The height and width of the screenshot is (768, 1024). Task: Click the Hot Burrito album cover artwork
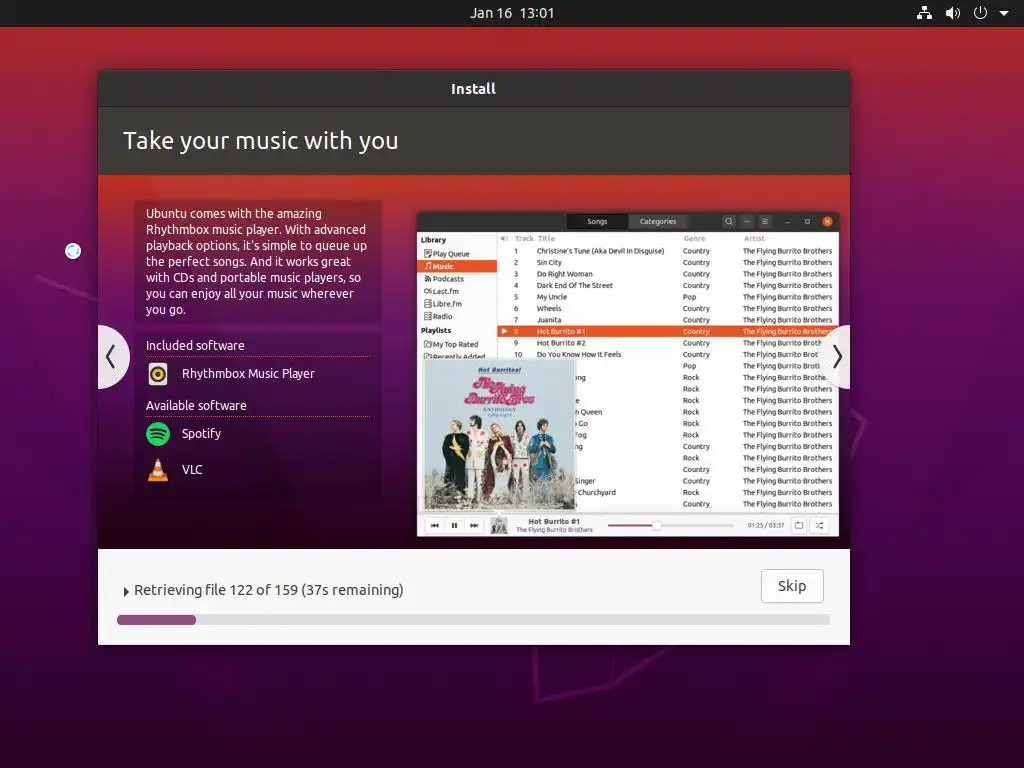500,434
